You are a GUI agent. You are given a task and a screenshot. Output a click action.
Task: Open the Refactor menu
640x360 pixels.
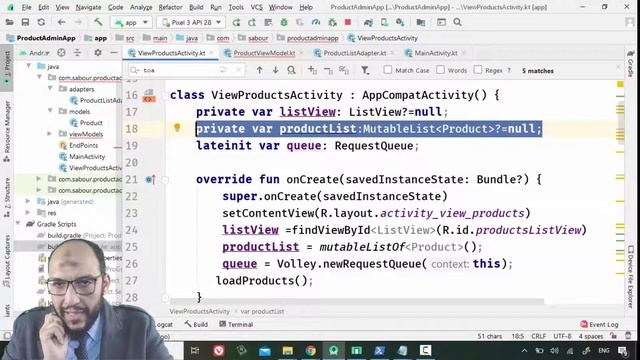tap(170, 7)
